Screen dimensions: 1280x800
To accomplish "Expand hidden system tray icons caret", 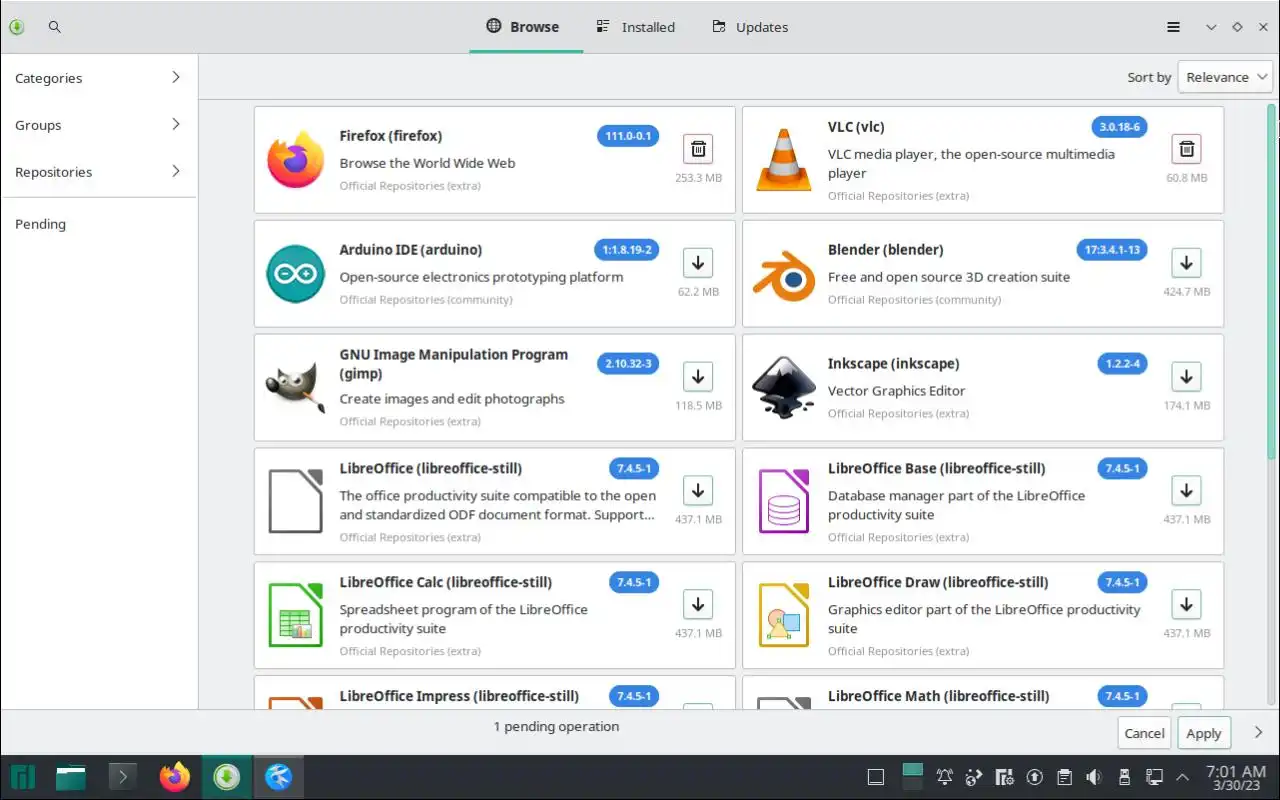I will (x=1183, y=777).
